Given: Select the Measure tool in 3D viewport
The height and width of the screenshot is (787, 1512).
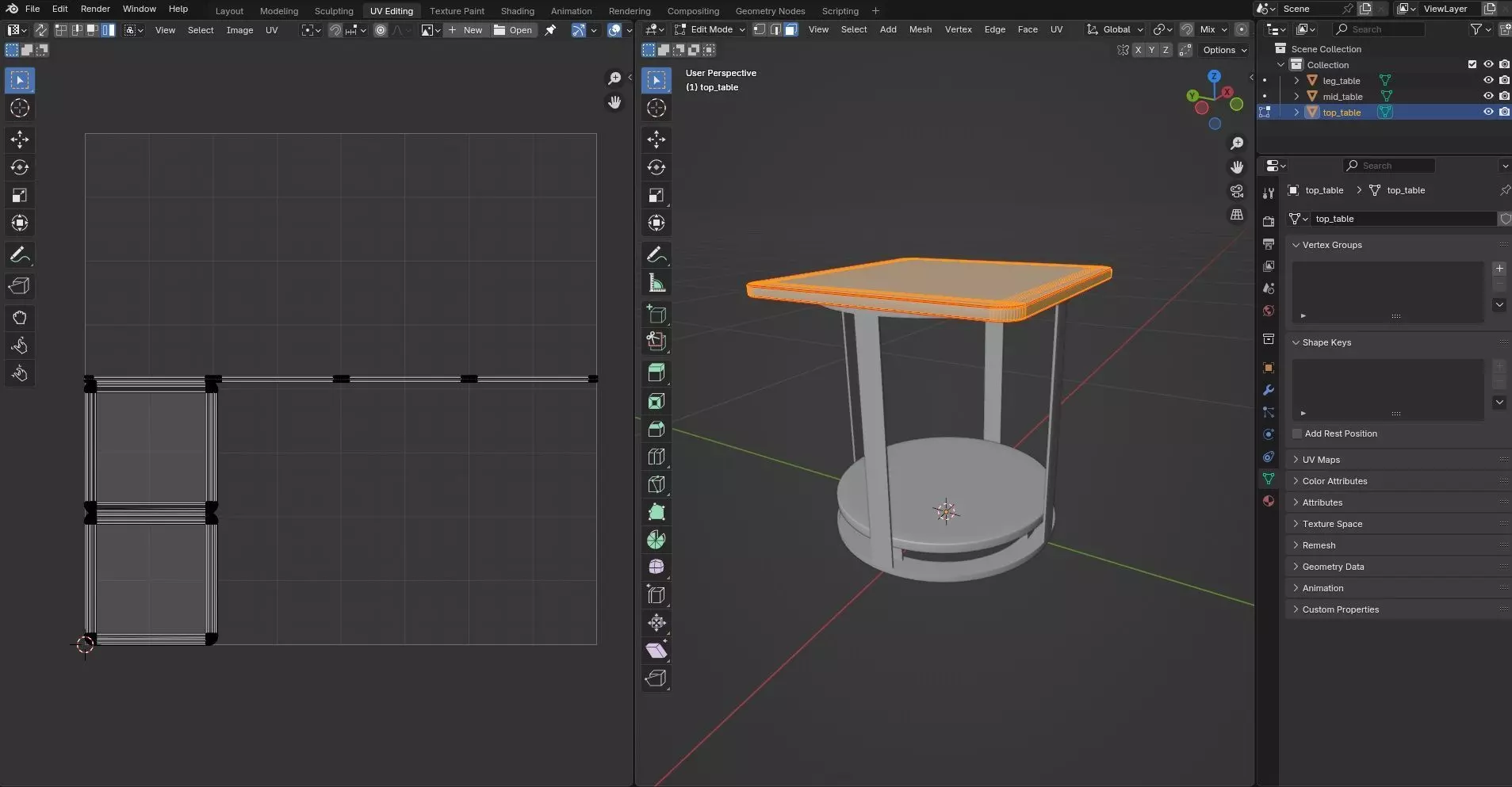Looking at the screenshot, I should pos(656,283).
